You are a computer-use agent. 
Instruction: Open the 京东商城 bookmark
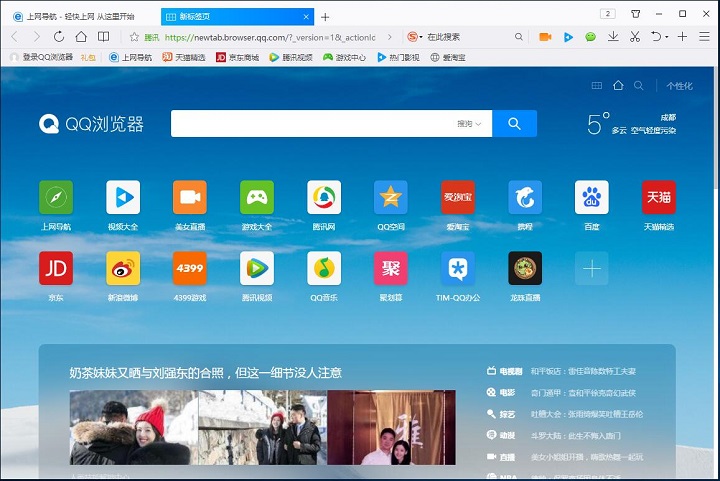tap(238, 57)
